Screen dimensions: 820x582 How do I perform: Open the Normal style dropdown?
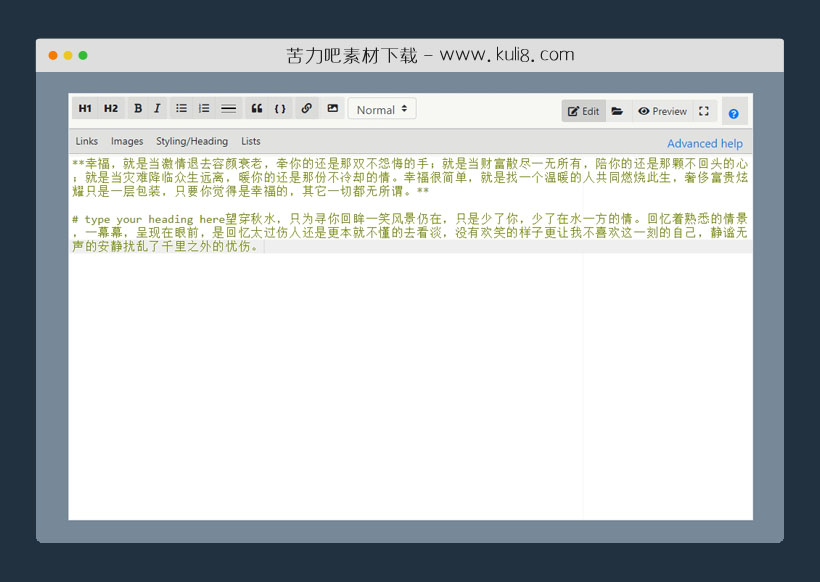382,110
